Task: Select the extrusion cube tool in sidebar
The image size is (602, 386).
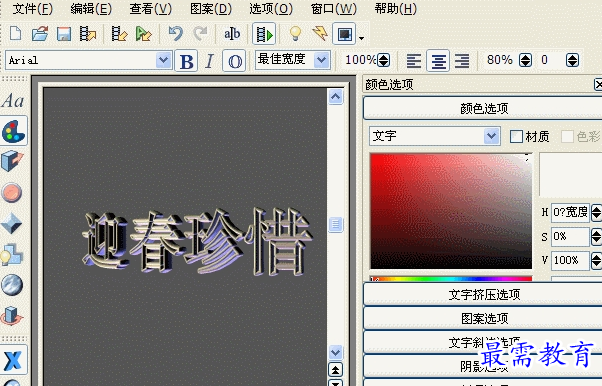Action: [12, 161]
